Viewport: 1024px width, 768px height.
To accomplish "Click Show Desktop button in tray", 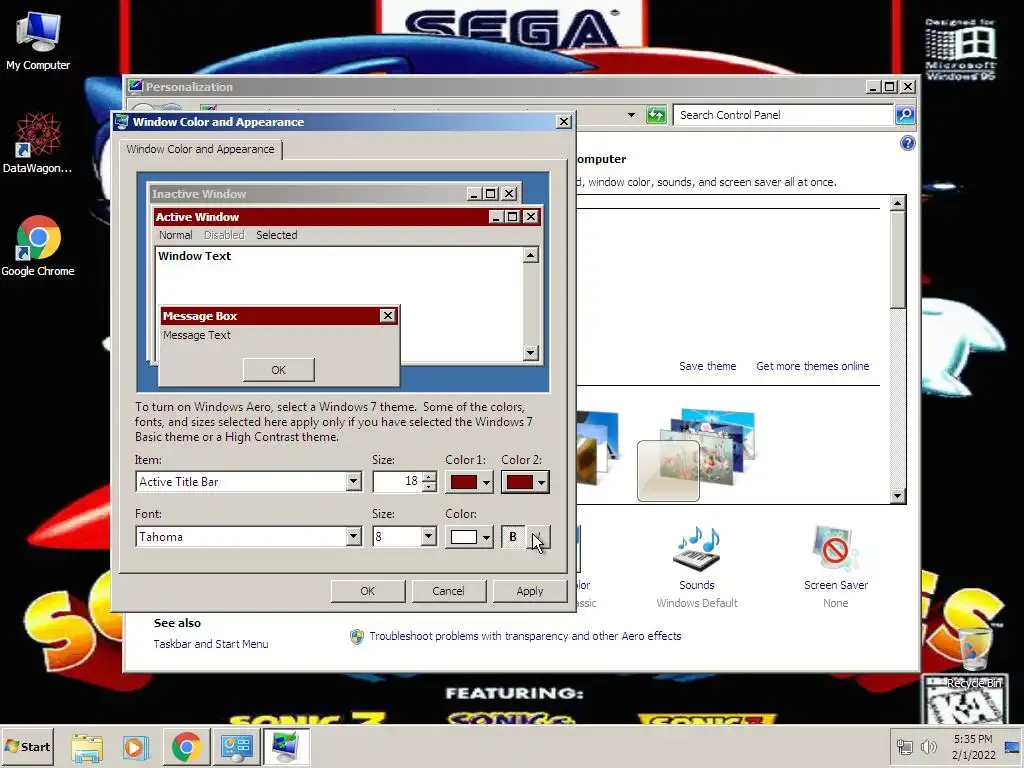I will click(x=1013, y=746).
